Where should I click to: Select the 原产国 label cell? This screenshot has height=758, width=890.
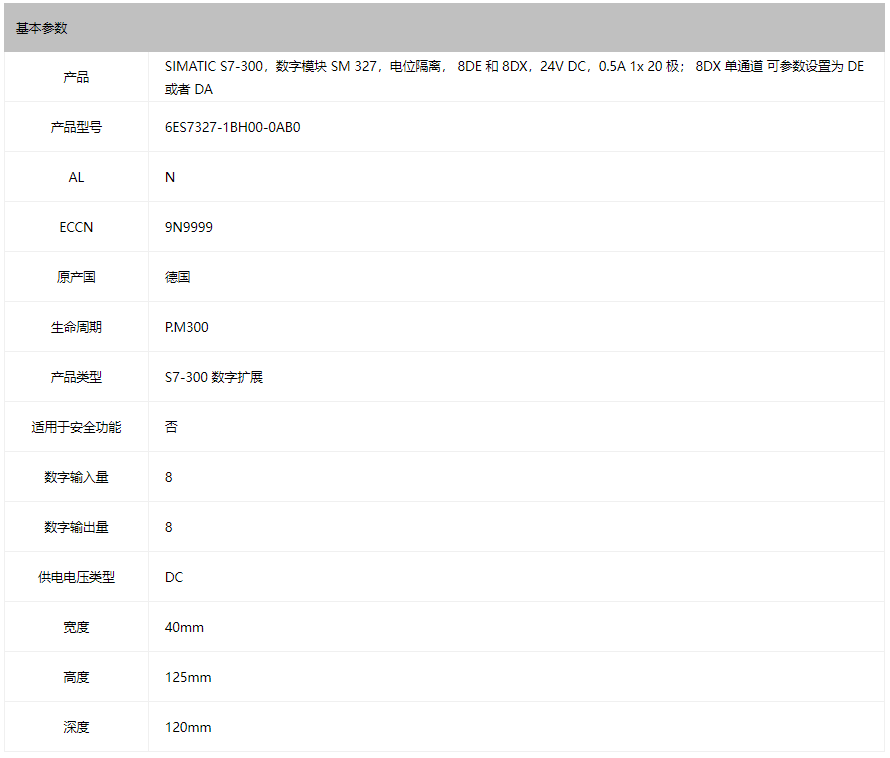point(76,277)
